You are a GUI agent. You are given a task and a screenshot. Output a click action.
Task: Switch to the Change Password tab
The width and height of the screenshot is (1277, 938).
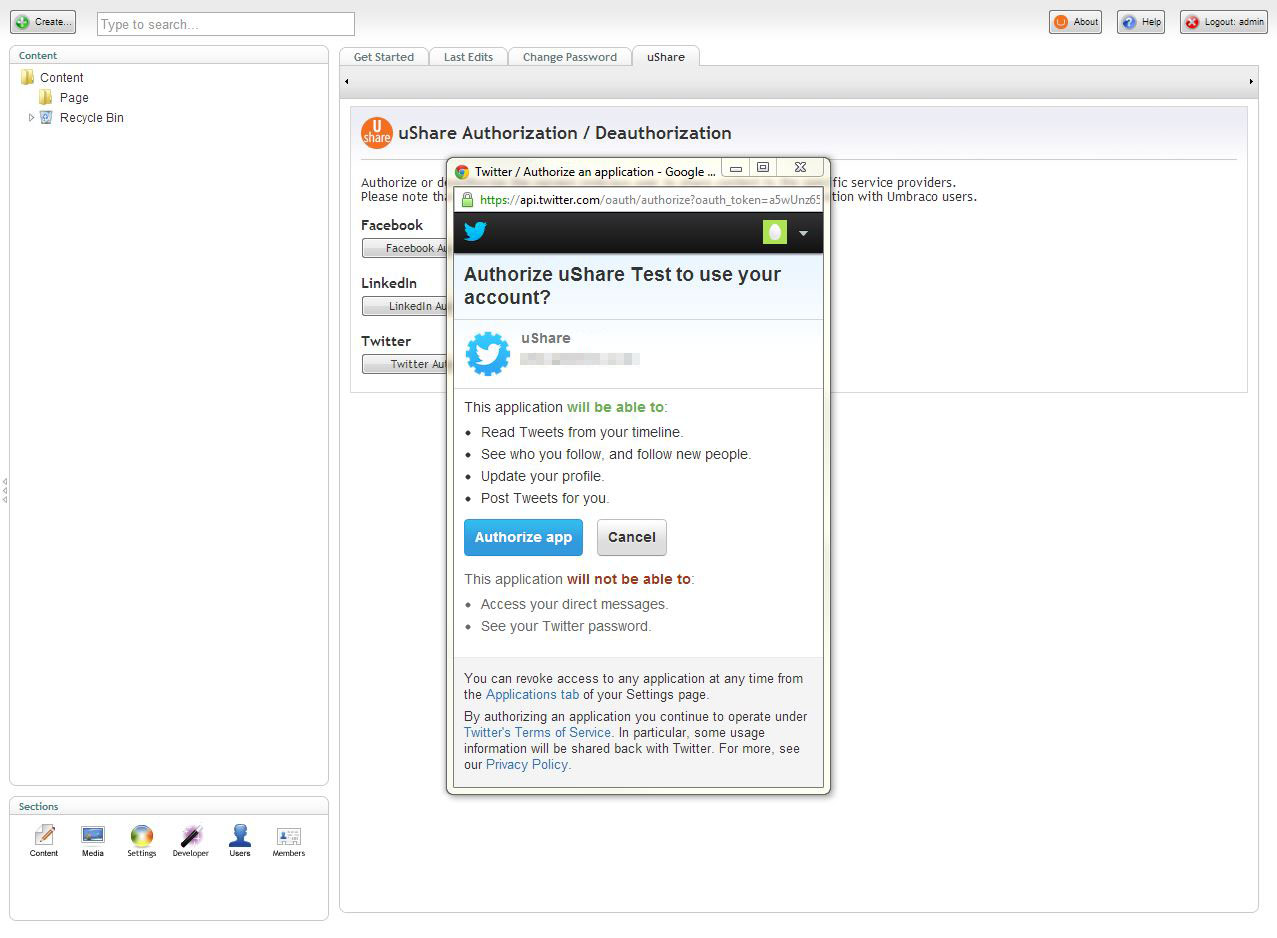point(570,57)
